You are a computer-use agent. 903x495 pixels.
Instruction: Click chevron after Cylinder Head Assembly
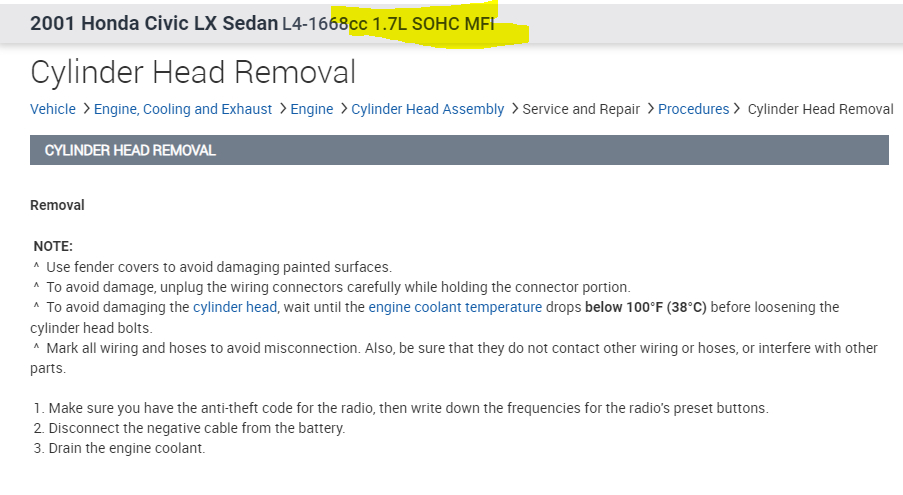(514, 108)
